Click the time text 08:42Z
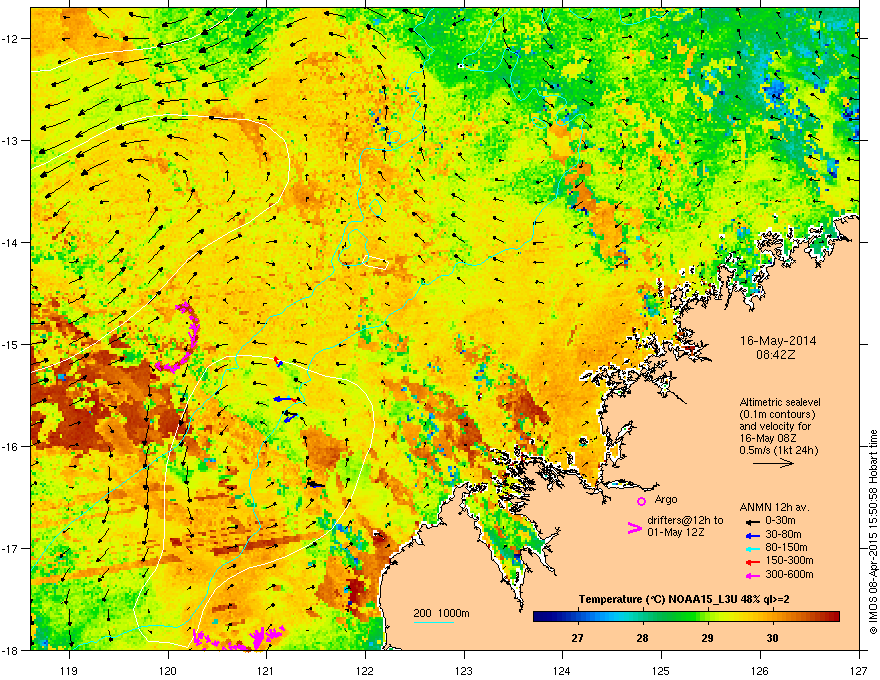This screenshot has height=680, width=880. pyautogui.click(x=778, y=355)
